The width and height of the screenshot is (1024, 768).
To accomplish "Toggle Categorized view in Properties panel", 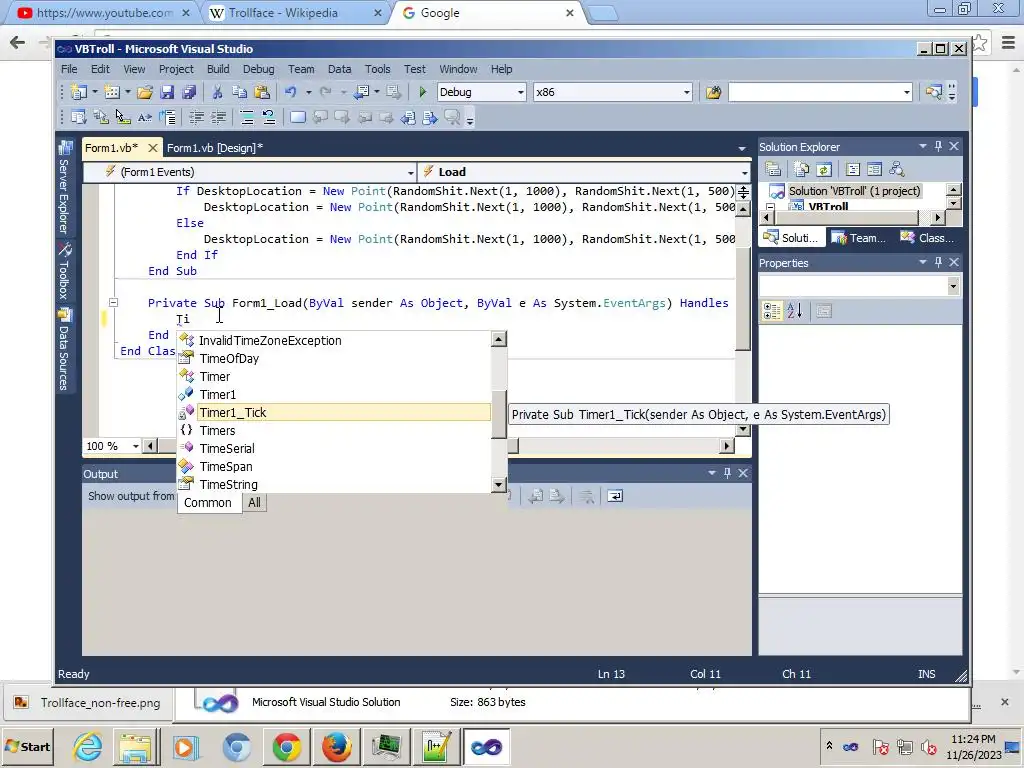I will pos(772,312).
